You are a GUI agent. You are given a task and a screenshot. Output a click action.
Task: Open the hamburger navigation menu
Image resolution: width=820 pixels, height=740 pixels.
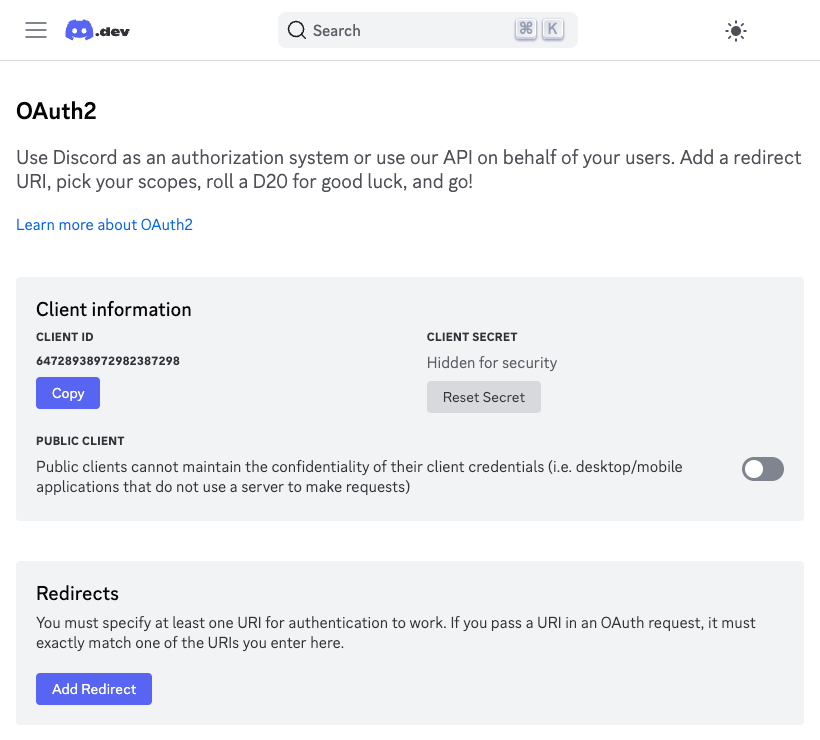(36, 30)
